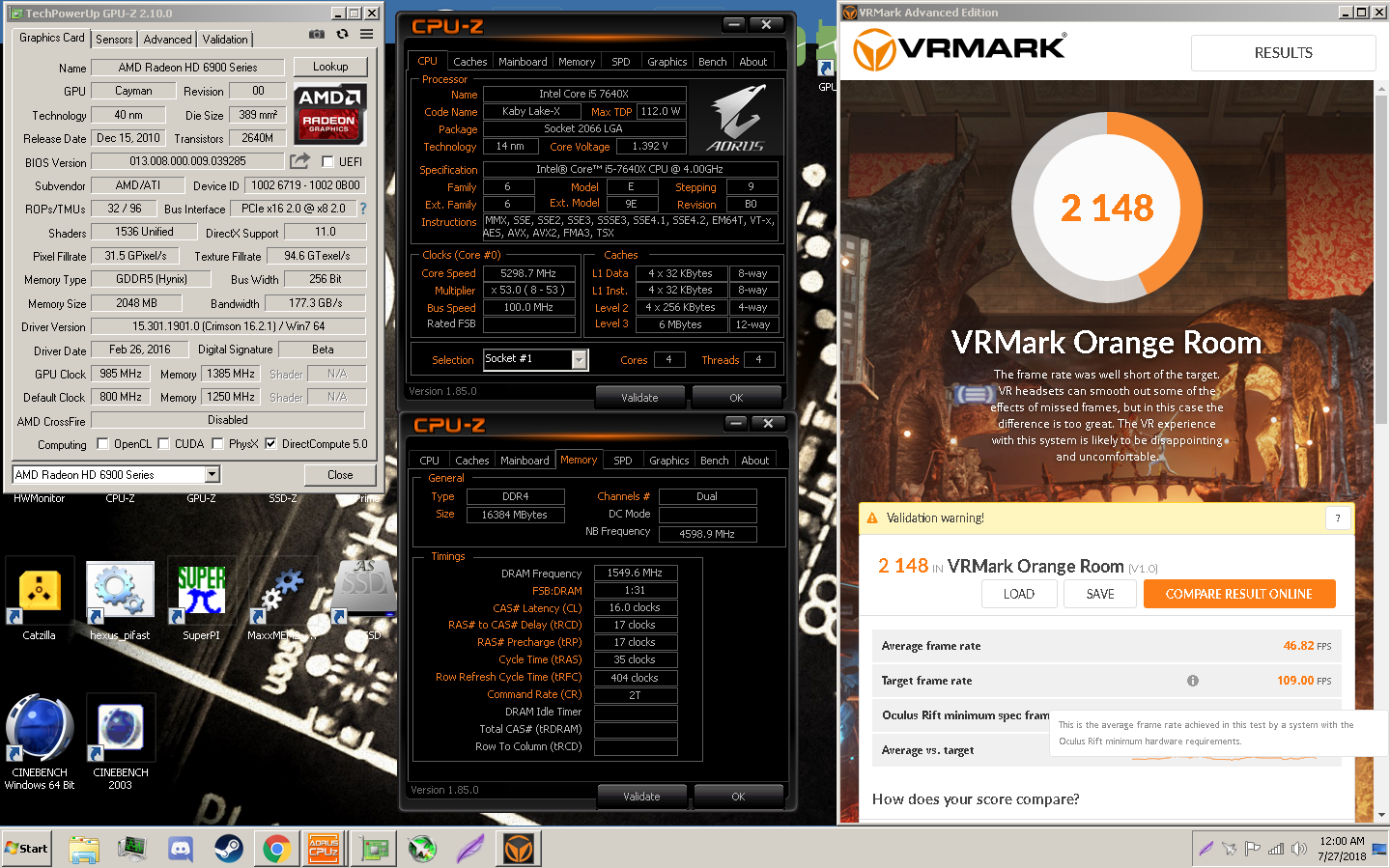The image size is (1390, 868).
Task: Open File Explorer from taskbar
Action: tap(84, 850)
